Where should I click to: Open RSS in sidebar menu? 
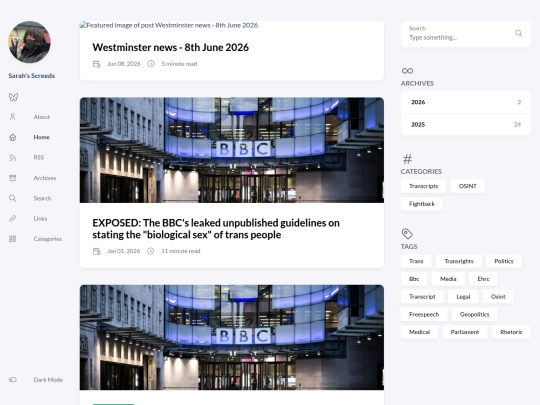coord(39,157)
